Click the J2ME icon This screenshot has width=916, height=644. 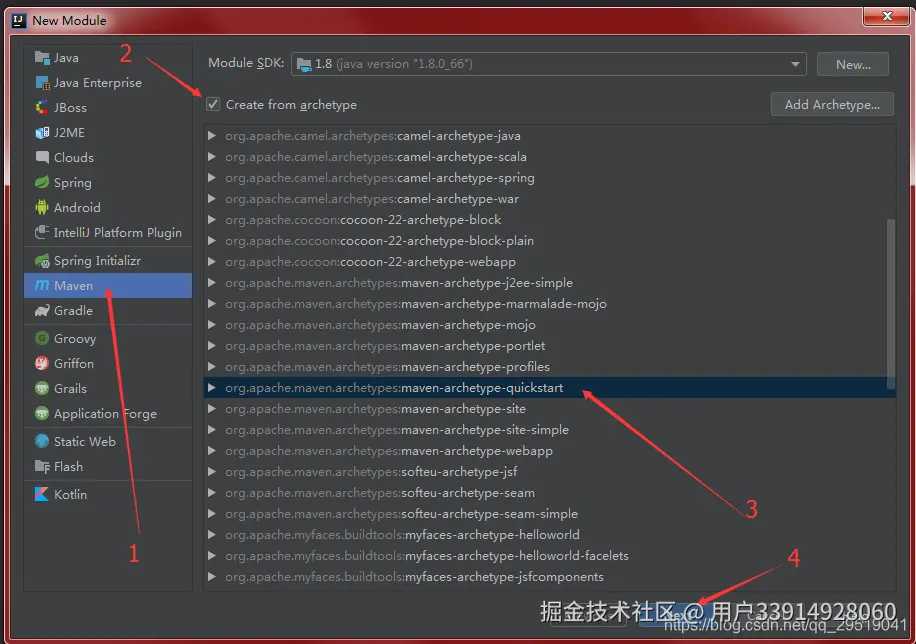[x=42, y=133]
